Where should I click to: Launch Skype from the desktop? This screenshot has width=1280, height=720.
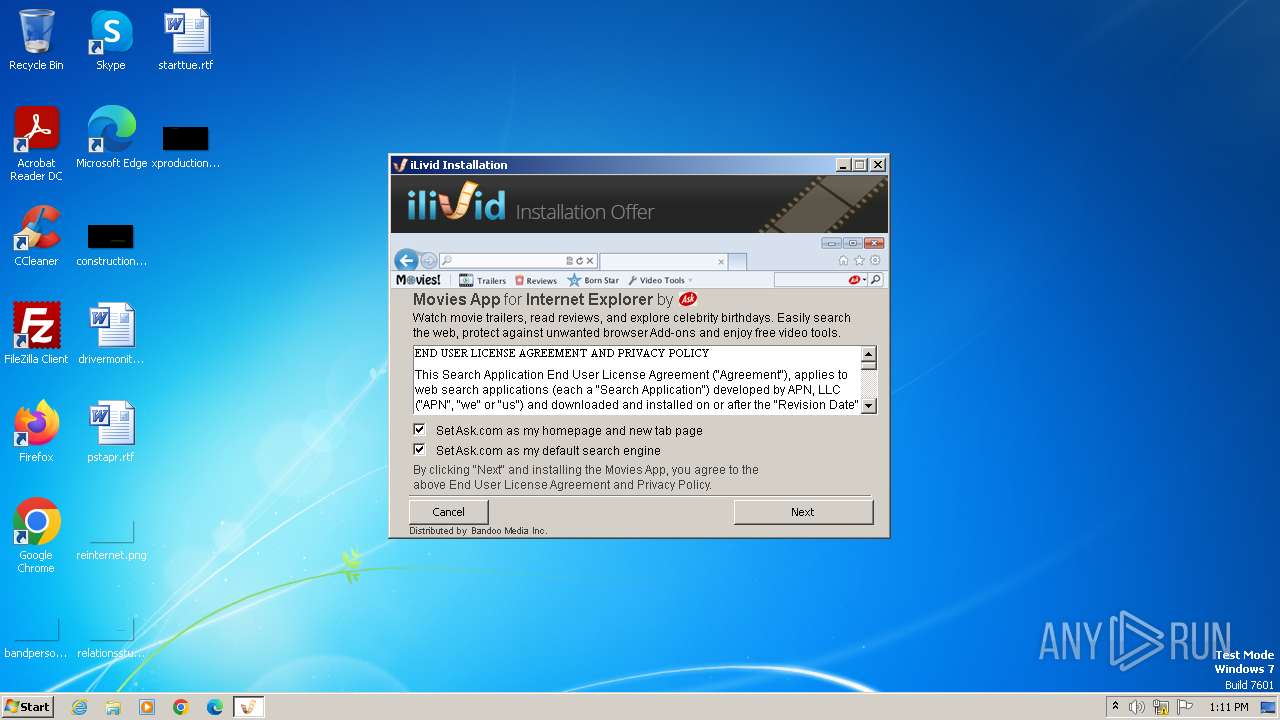click(111, 40)
